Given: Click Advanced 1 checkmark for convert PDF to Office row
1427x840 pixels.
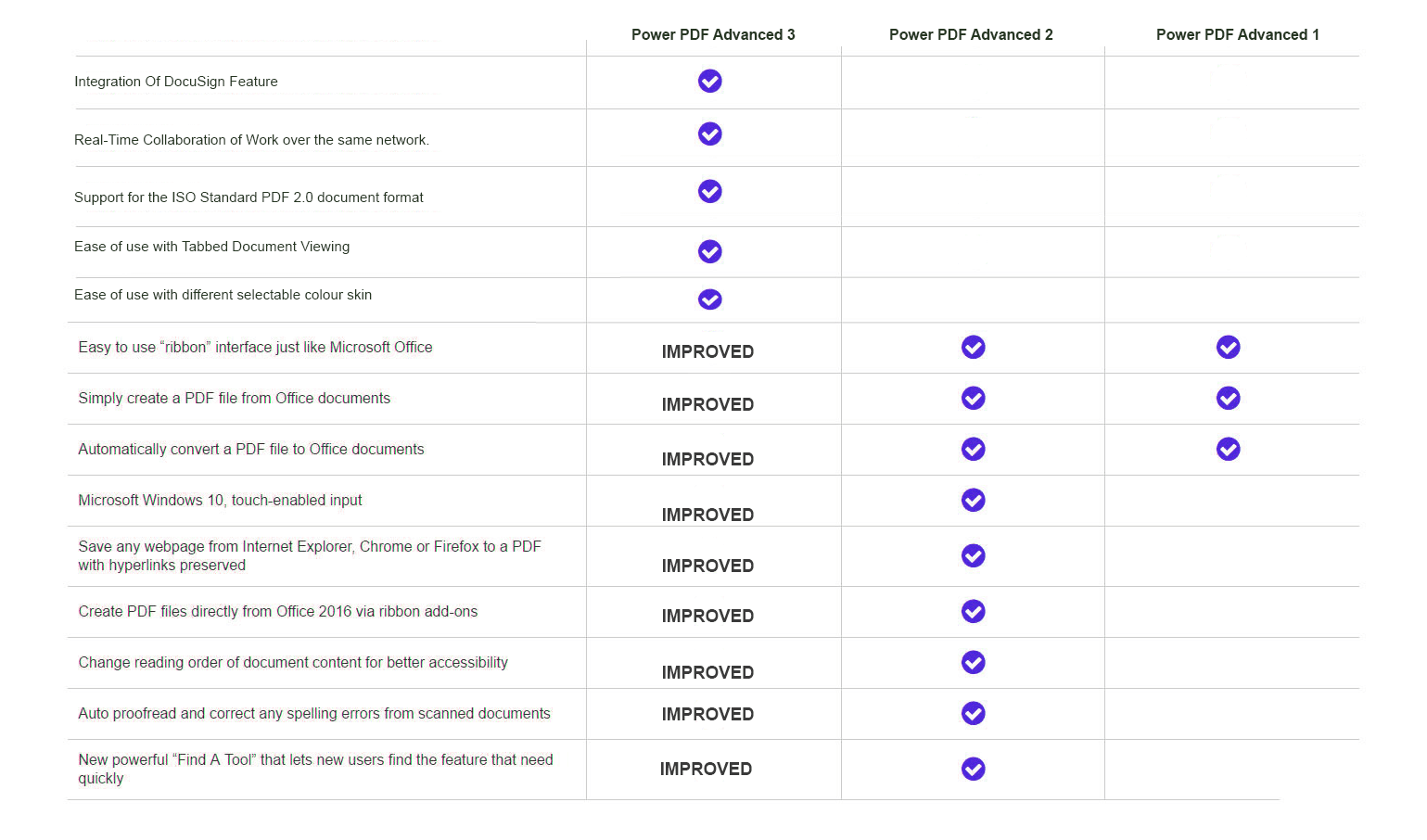Looking at the screenshot, I should (1229, 449).
